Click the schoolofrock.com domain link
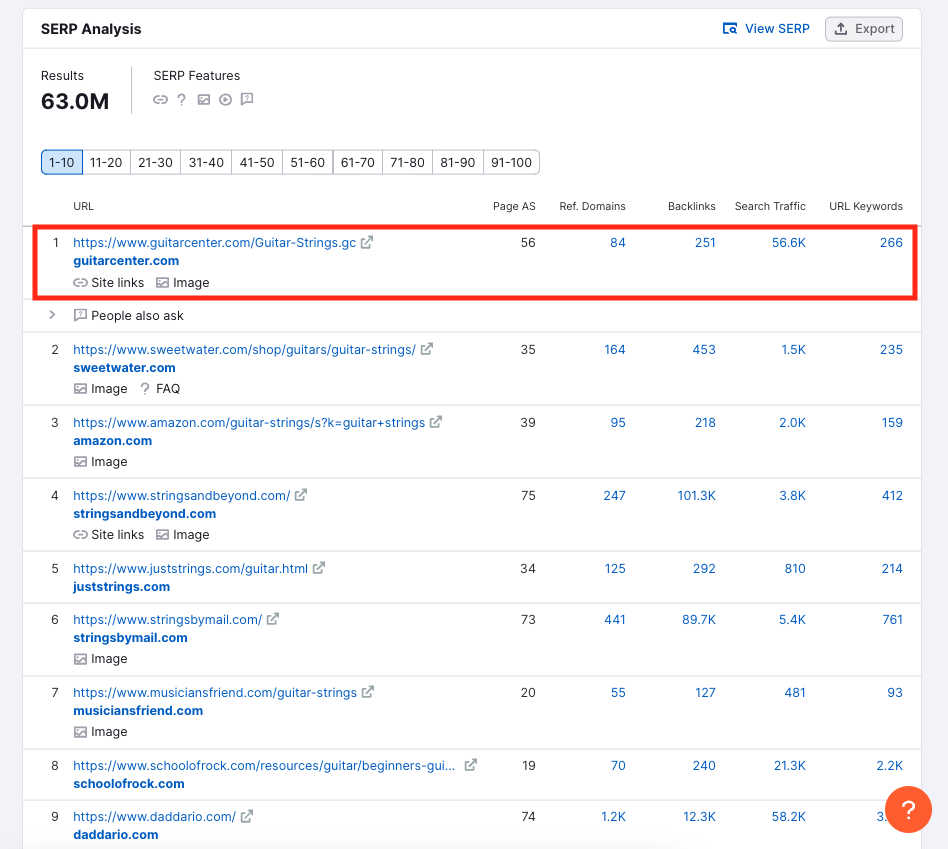 click(129, 784)
